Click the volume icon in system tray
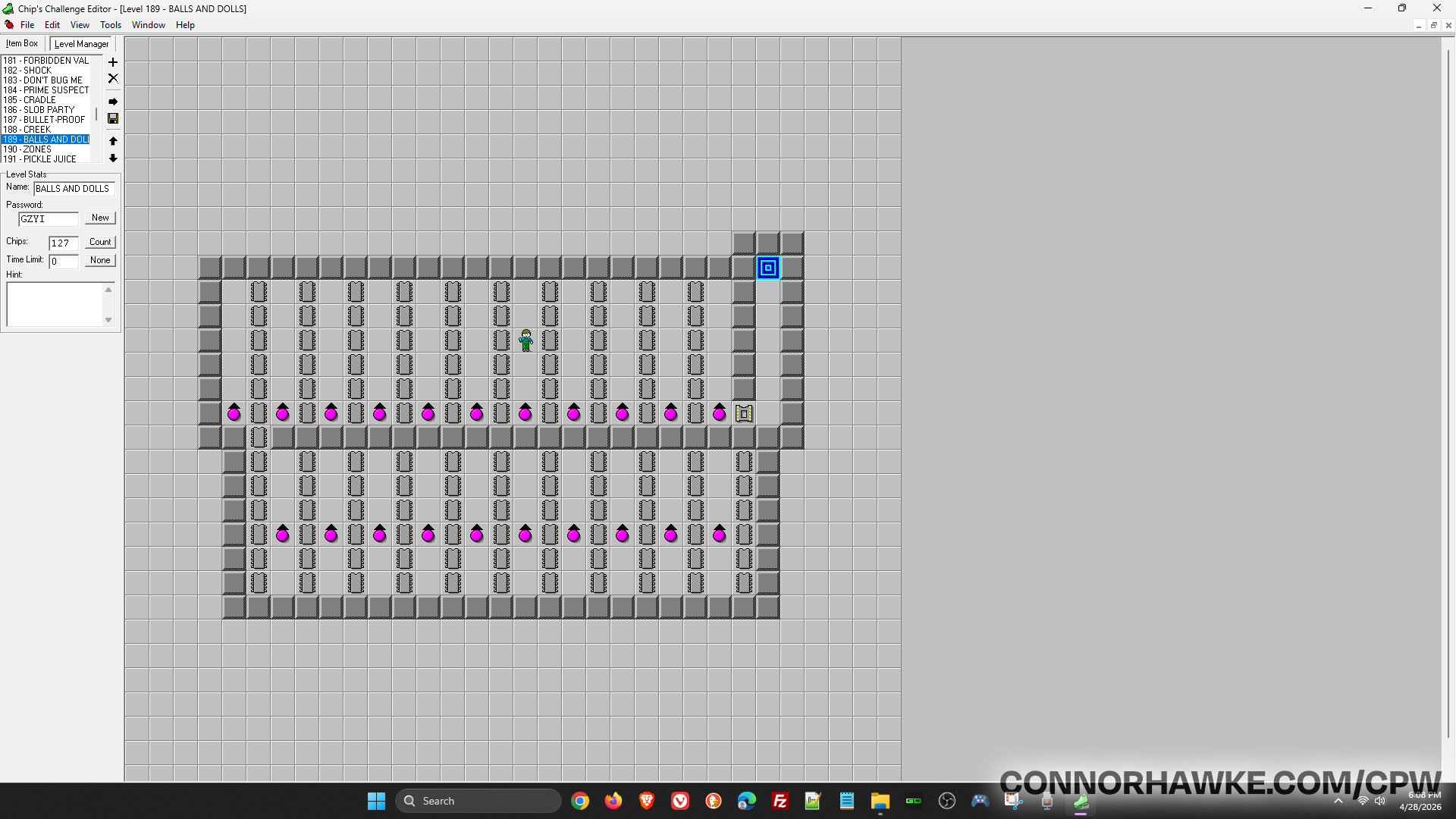The height and width of the screenshot is (819, 1456). click(1380, 801)
